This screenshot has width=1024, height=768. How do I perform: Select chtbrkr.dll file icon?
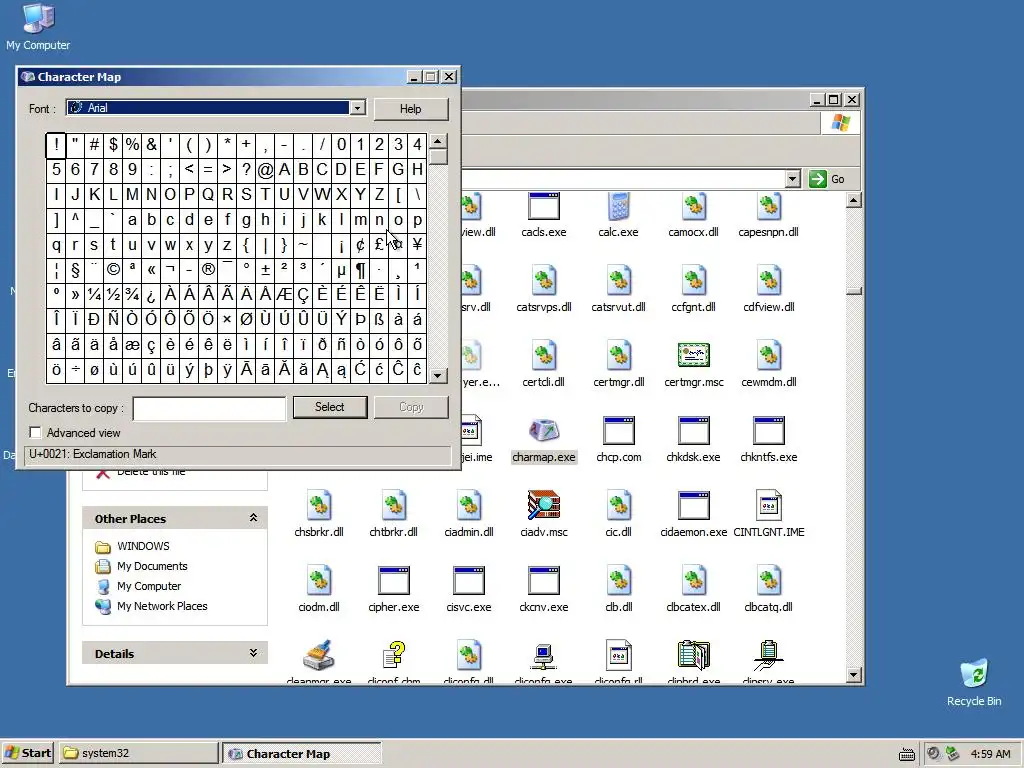tap(394, 506)
